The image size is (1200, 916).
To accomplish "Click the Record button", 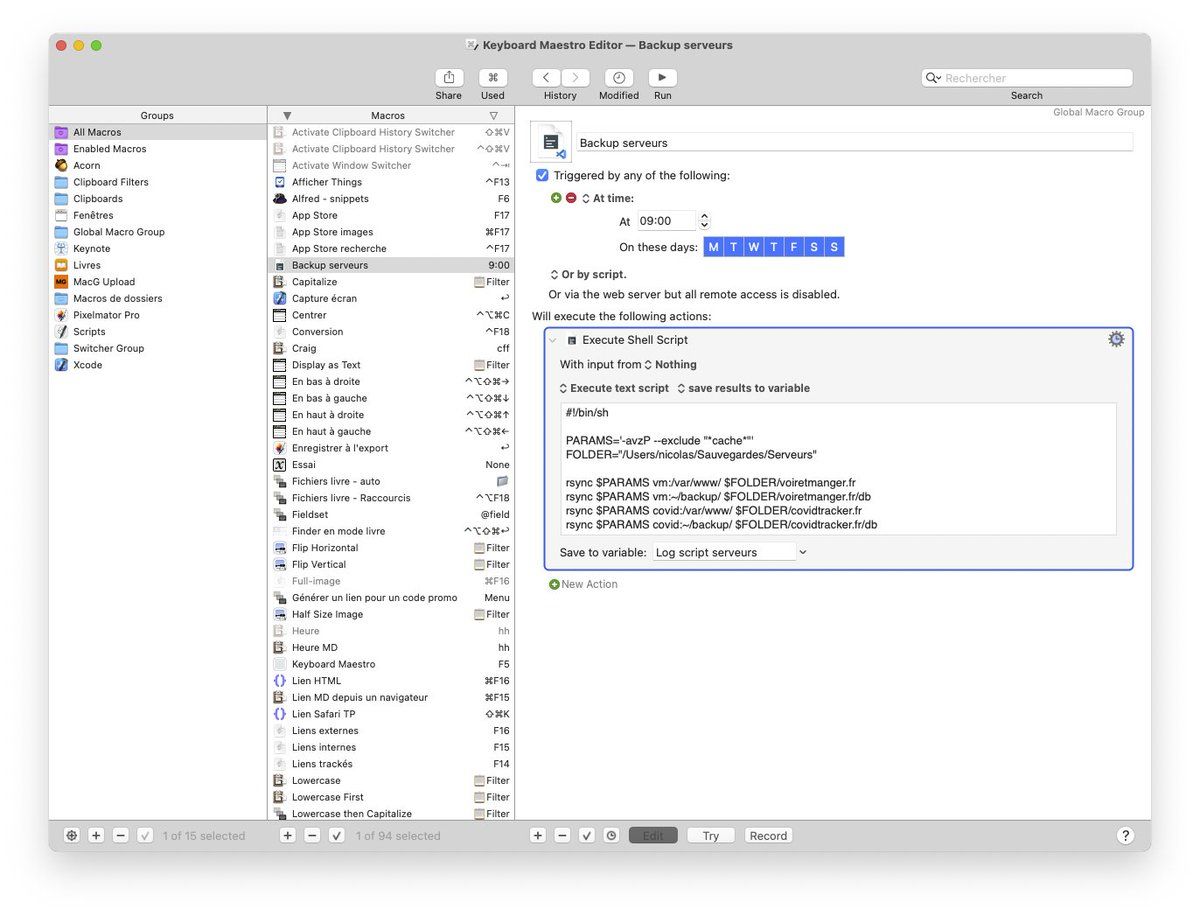I will tap(768, 836).
